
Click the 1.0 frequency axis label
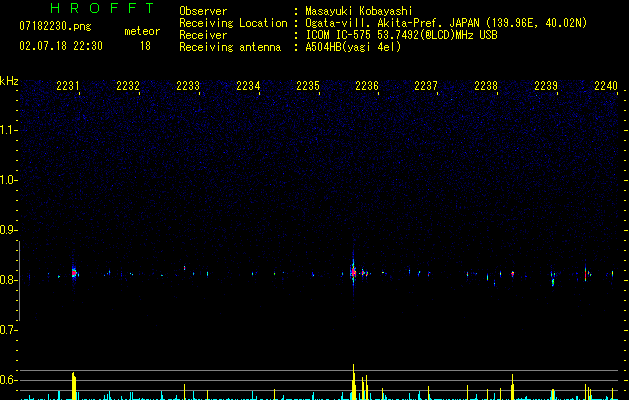7,180
